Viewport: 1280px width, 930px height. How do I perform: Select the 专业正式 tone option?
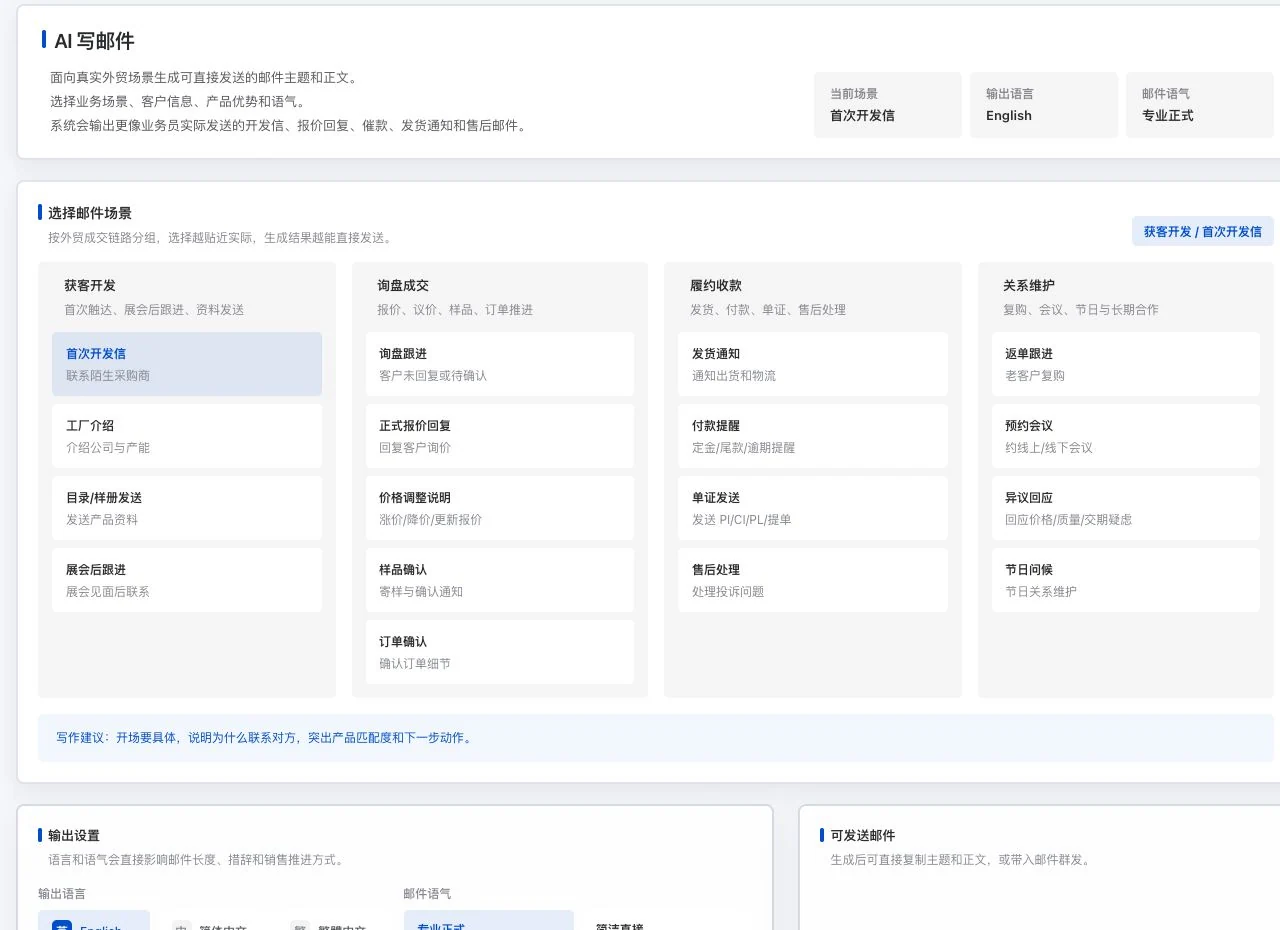pyautogui.click(x=489, y=921)
